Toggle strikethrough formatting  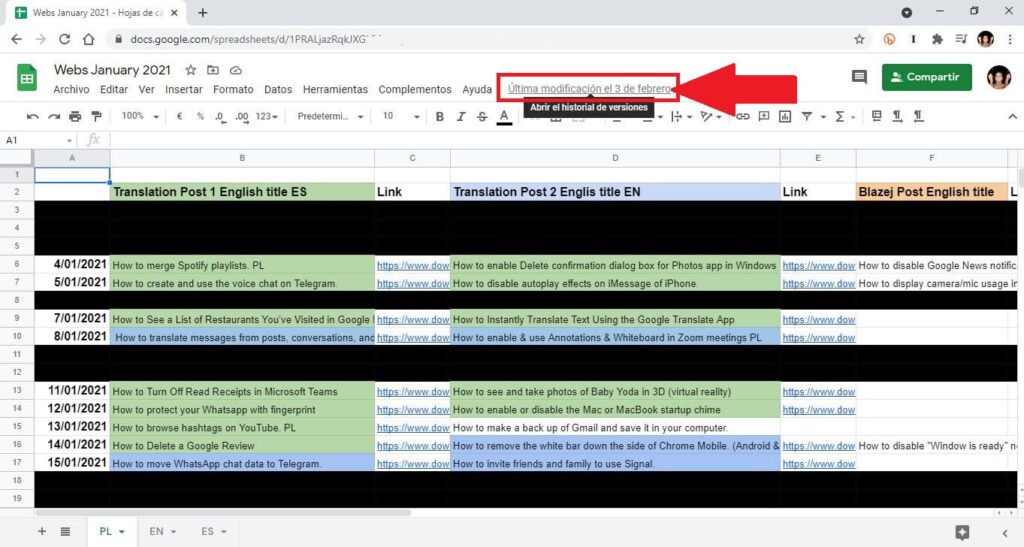(x=482, y=117)
